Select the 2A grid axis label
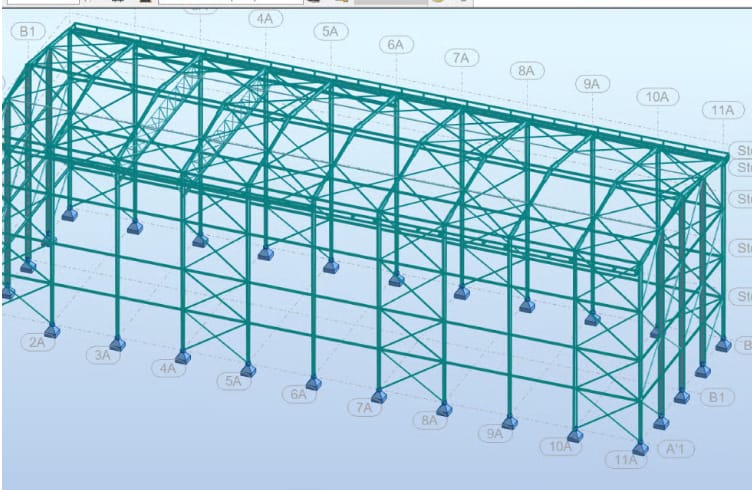 tap(37, 343)
